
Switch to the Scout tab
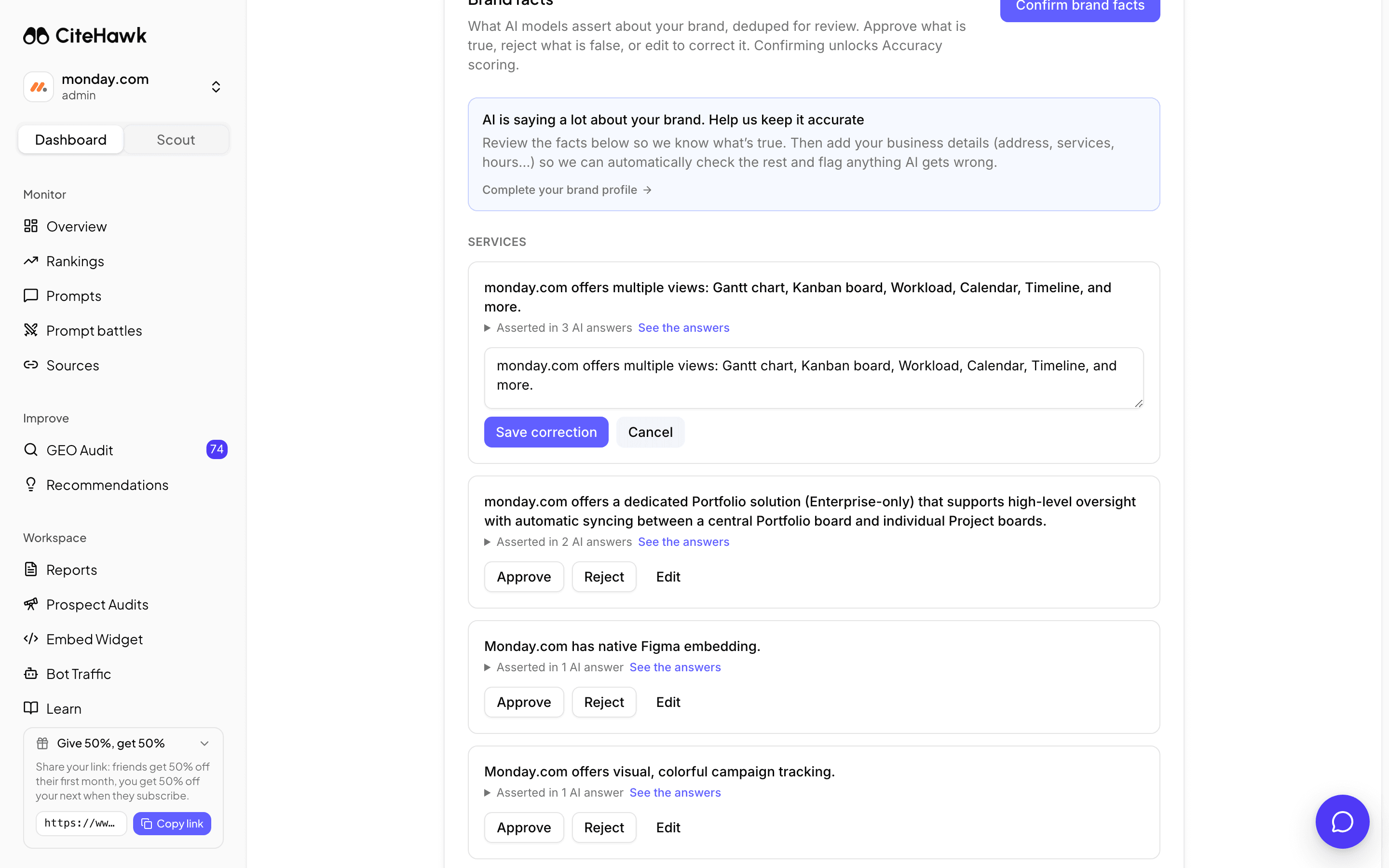176,139
